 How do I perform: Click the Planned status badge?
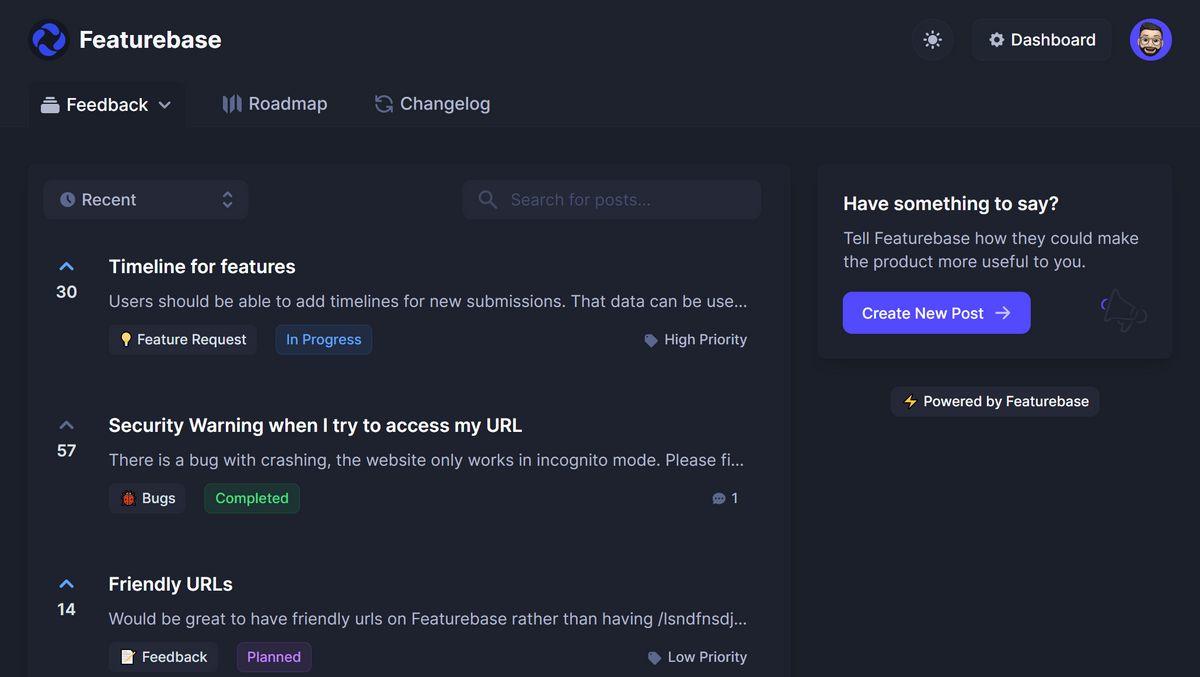[274, 657]
